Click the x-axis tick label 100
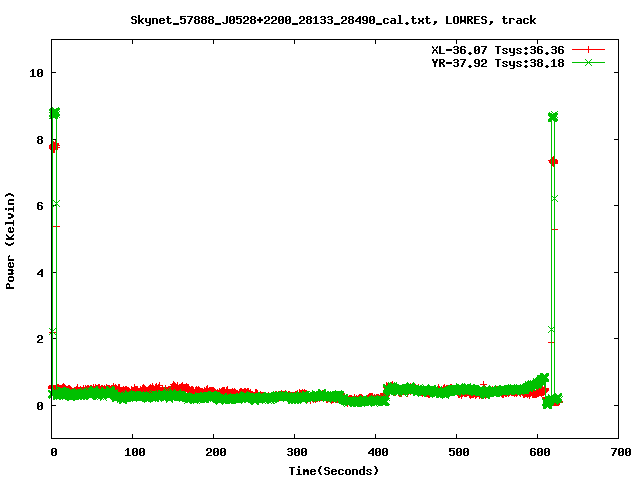This screenshot has width=640, height=480. click(x=135, y=452)
